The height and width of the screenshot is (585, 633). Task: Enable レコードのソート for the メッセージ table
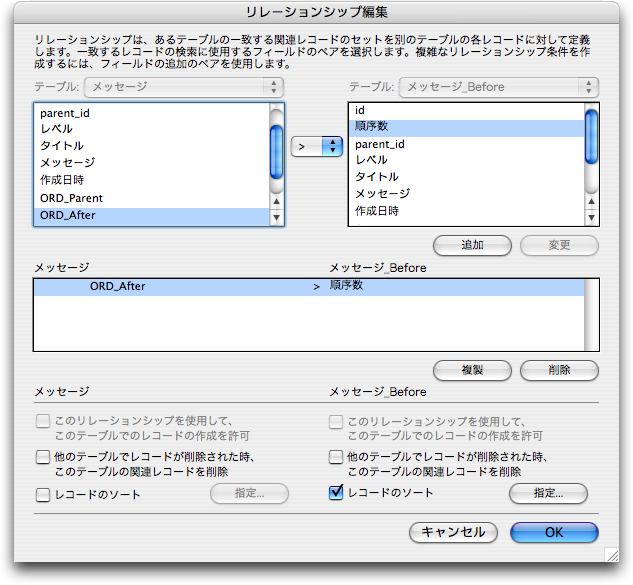[x=43, y=494]
